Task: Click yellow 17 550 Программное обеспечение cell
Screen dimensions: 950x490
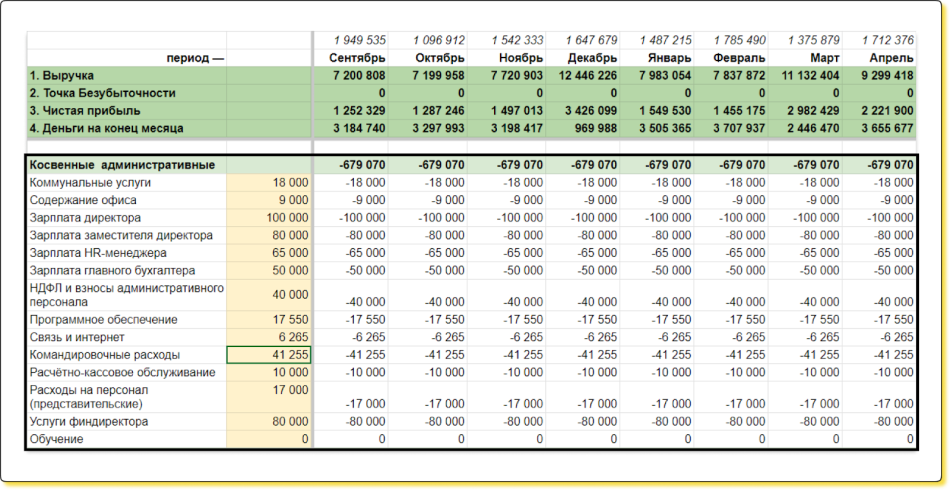Action: (269, 319)
